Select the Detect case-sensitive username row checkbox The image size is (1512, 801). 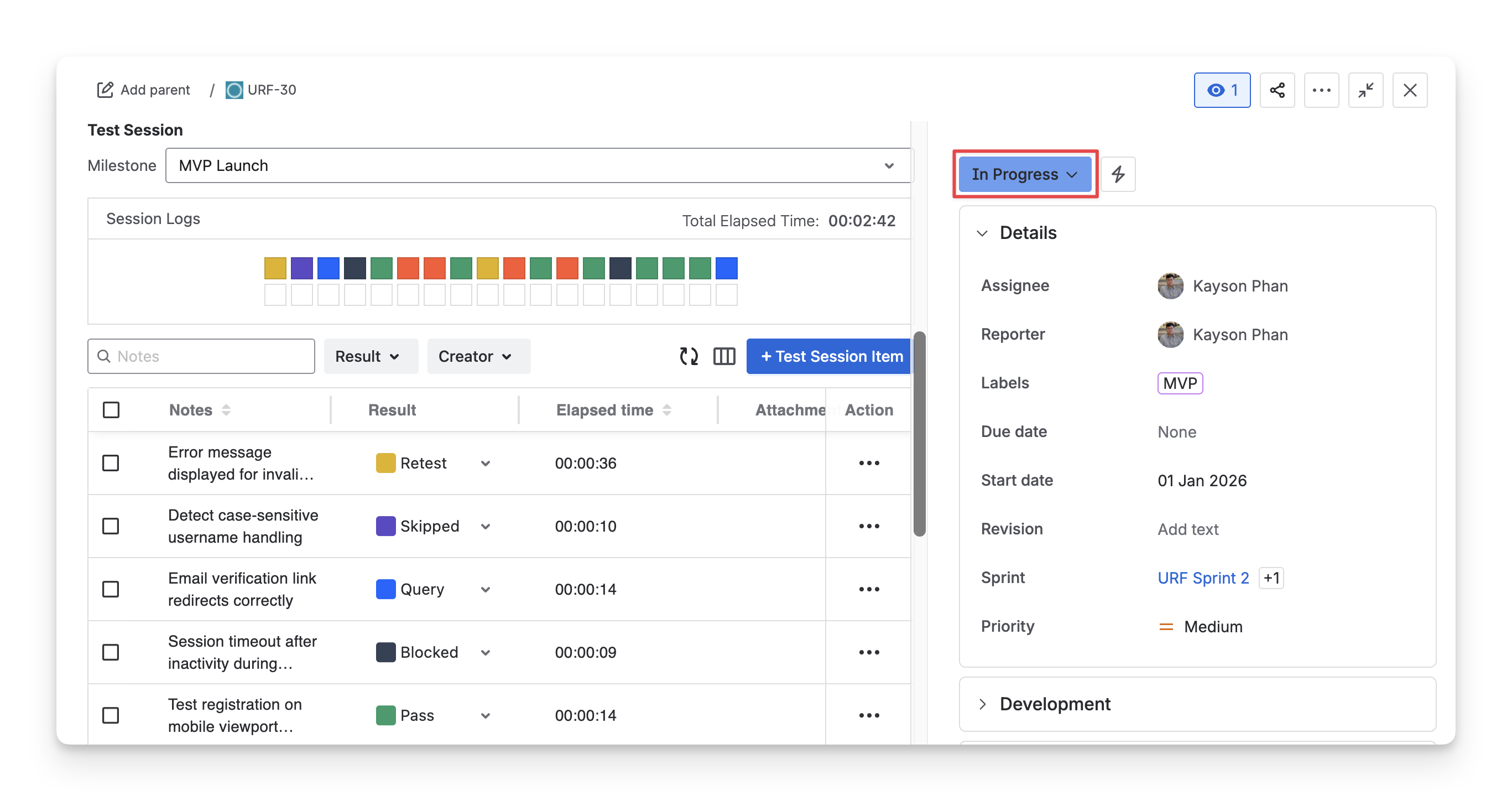point(111,526)
